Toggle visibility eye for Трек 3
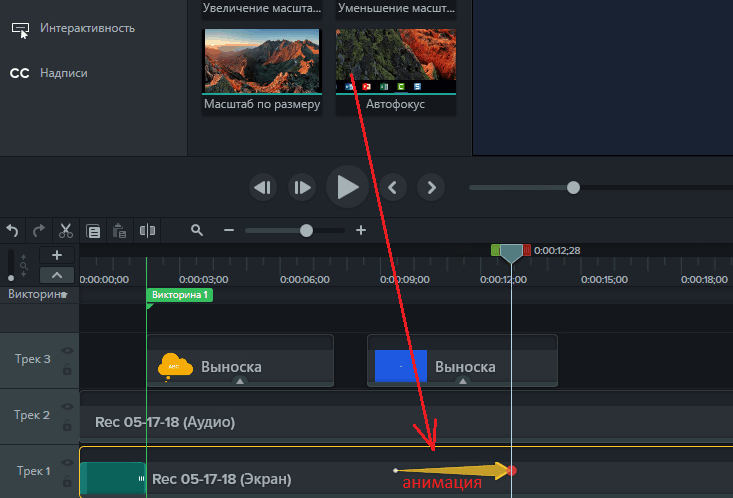The width and height of the screenshot is (733, 498). click(x=67, y=351)
